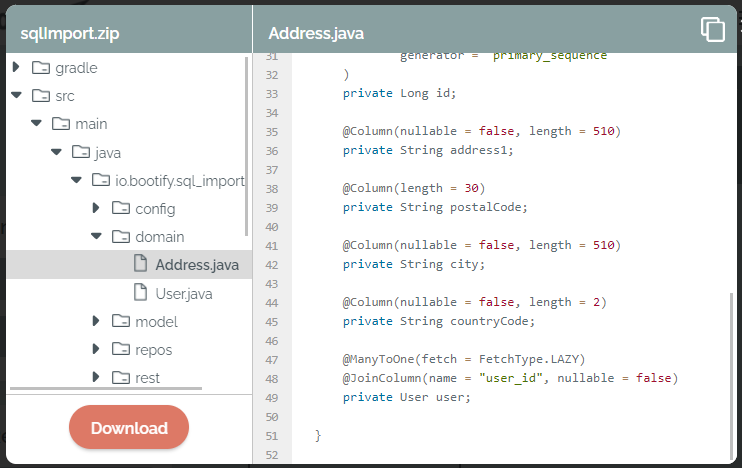Expand the model folder arrow
The height and width of the screenshot is (468, 742).
click(96, 321)
